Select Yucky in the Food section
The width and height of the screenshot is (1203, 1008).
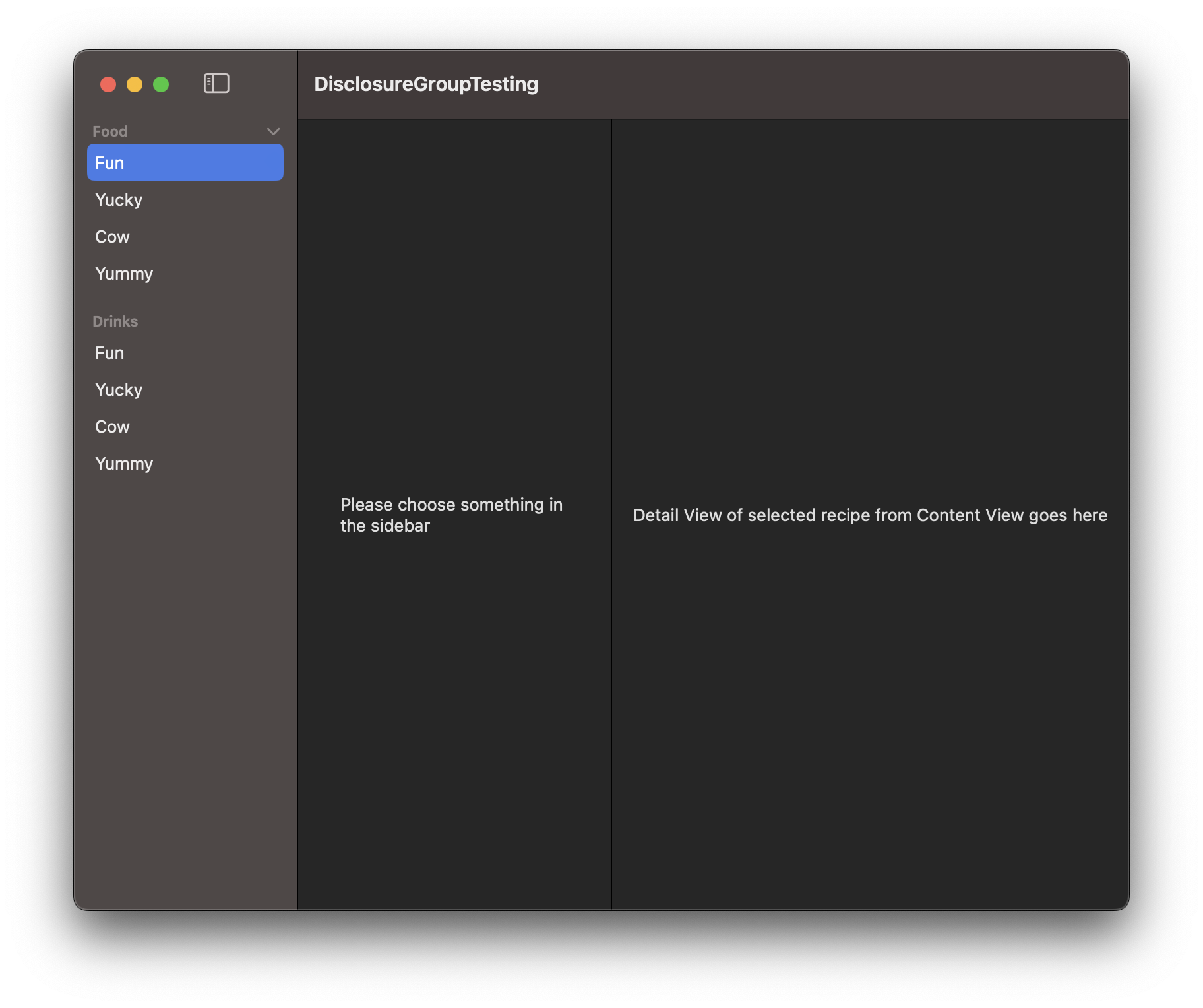pos(119,200)
